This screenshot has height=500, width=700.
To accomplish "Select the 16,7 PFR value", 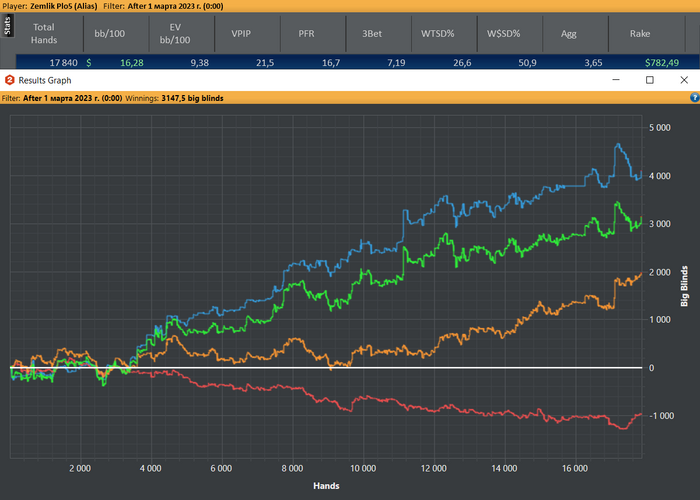I will coord(331,62).
